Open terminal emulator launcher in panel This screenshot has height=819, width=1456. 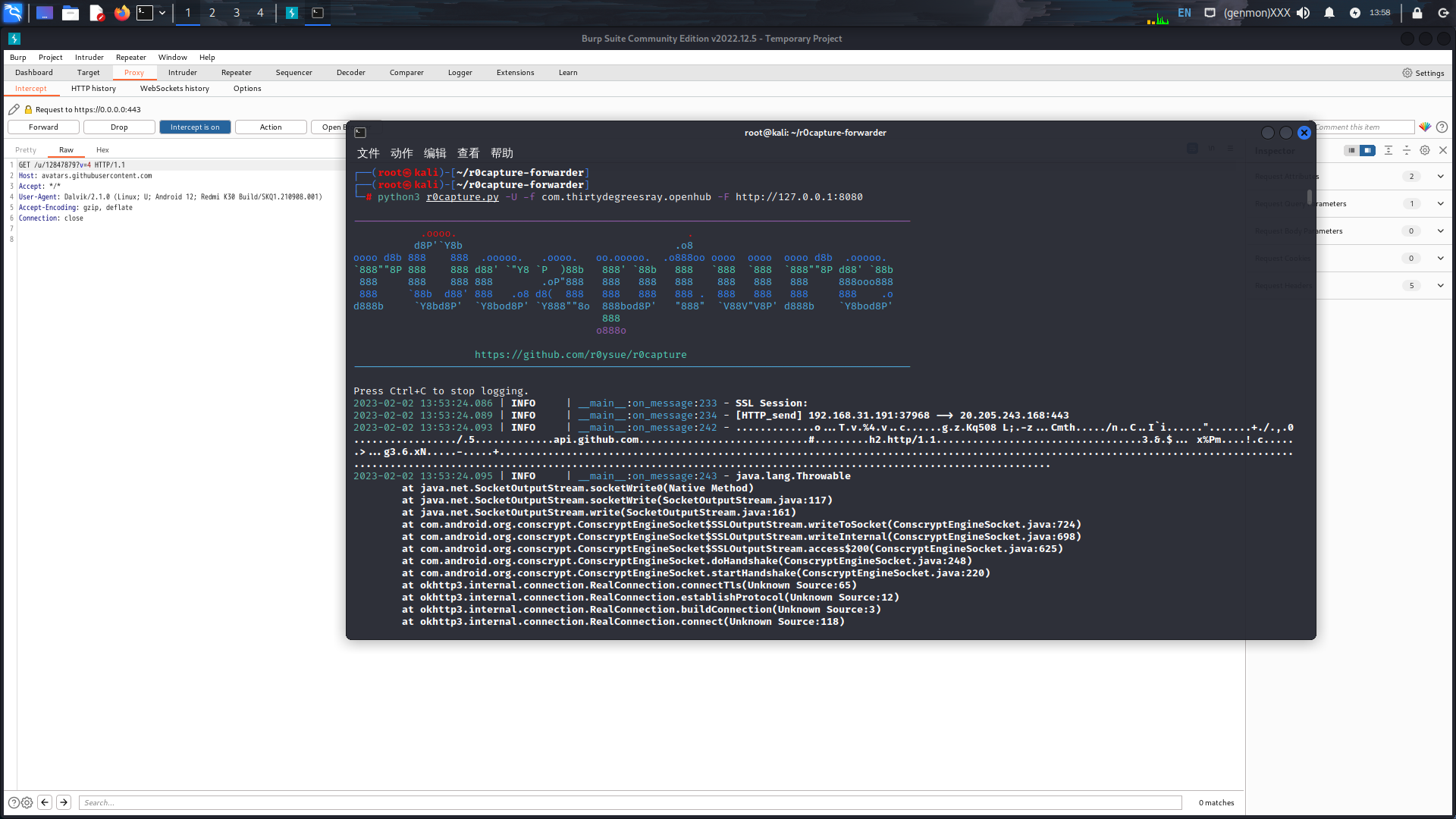pyautogui.click(x=145, y=13)
